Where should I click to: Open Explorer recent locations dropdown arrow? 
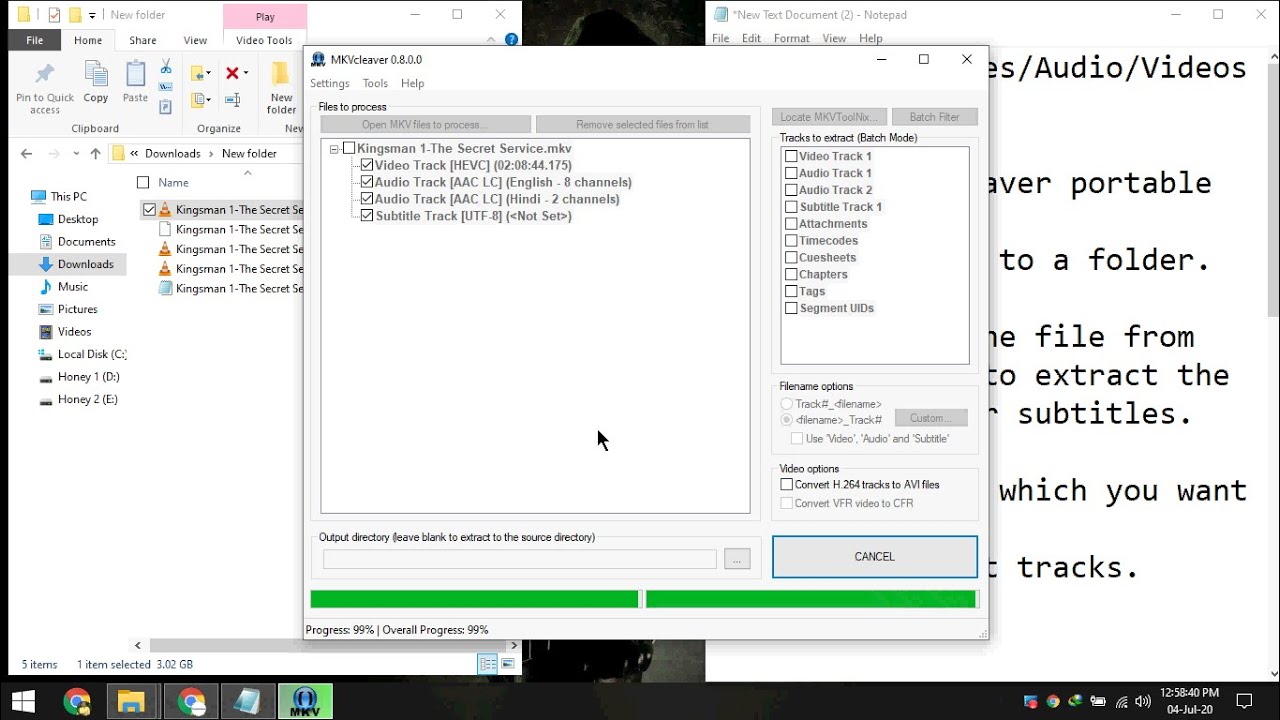74,154
